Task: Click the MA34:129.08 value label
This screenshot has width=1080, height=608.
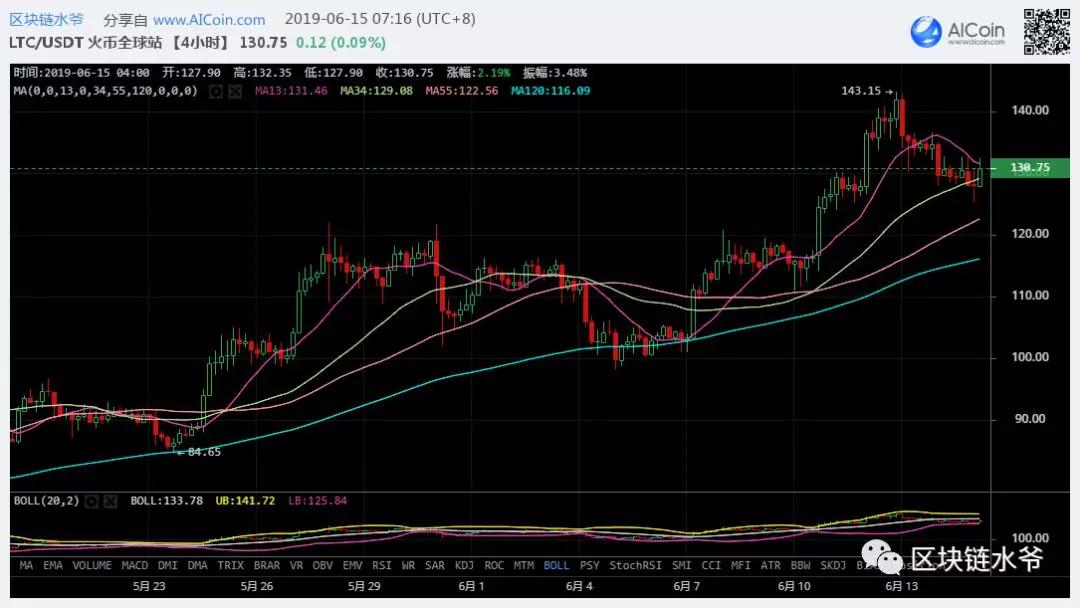Action: [376, 91]
